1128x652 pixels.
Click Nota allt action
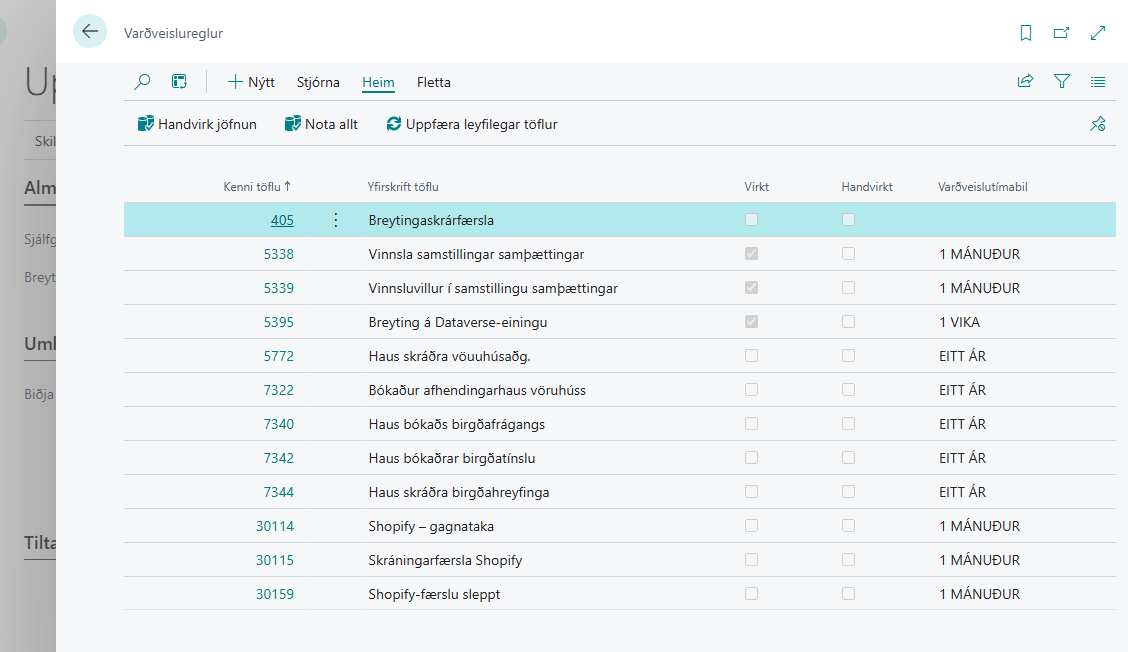tap(322, 124)
